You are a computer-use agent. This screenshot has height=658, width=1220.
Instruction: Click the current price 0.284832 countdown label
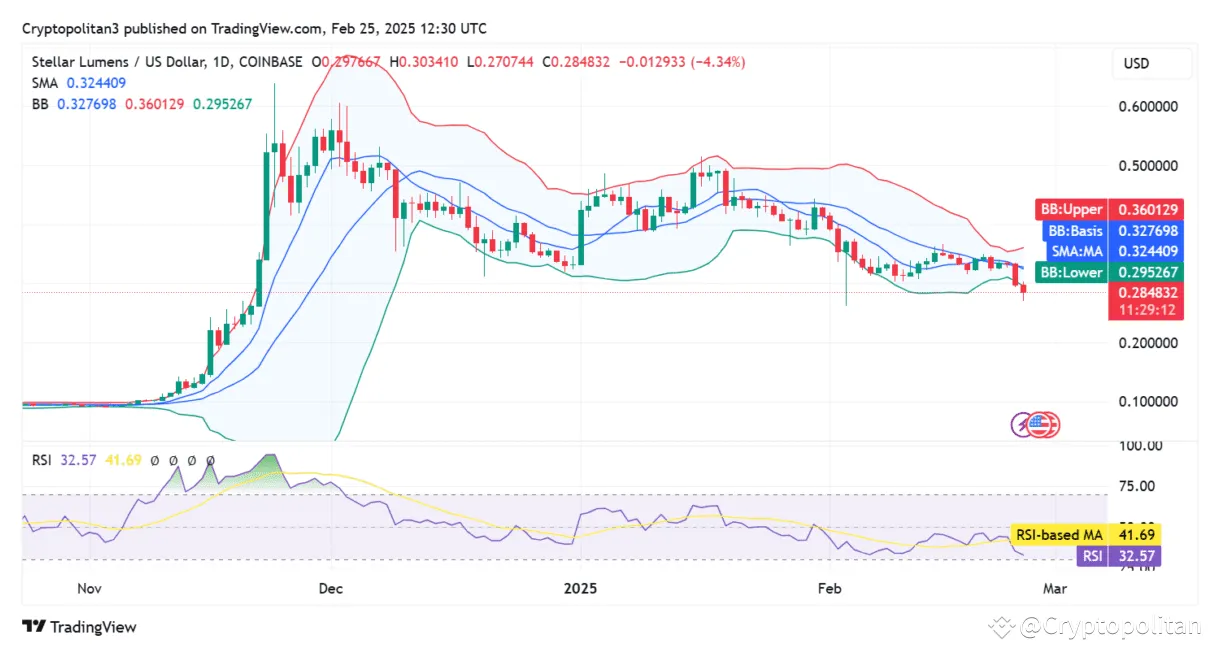pos(1147,300)
